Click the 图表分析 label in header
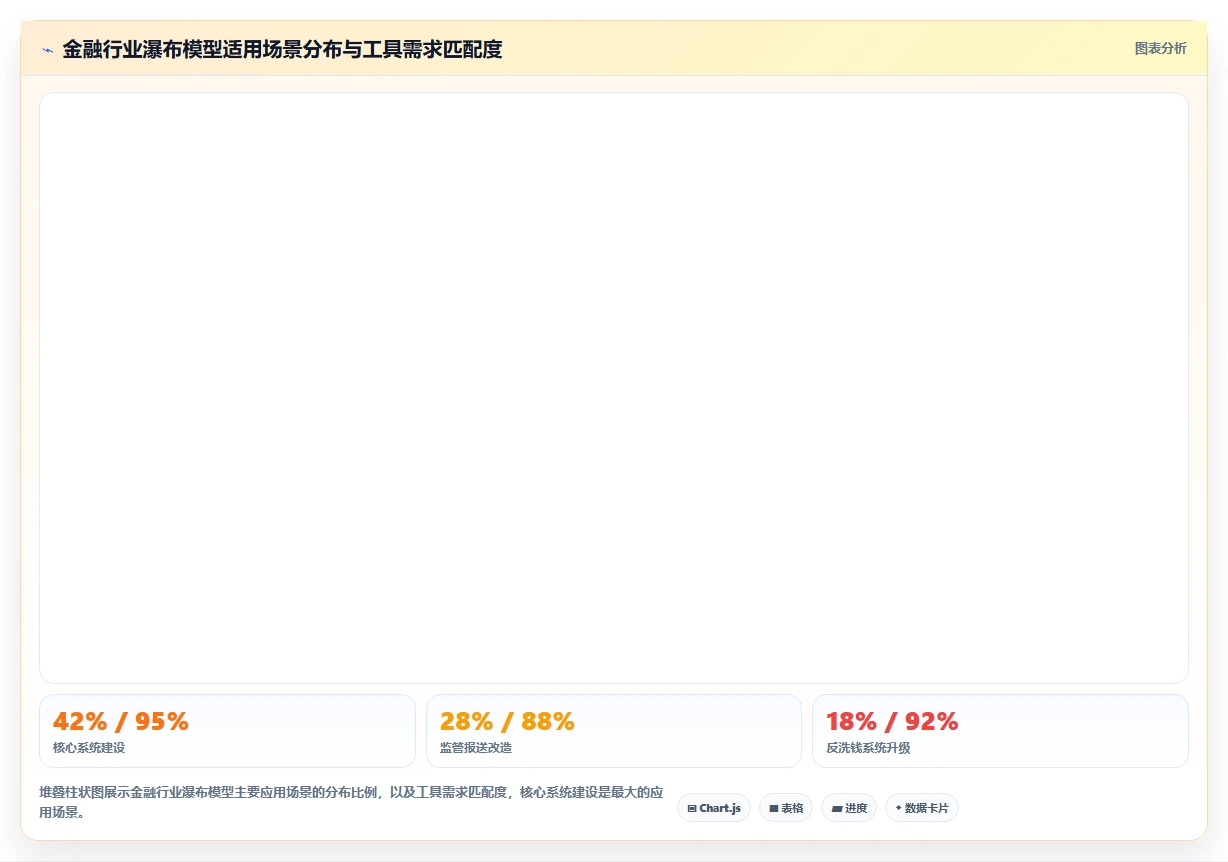The width and height of the screenshot is (1228, 862). point(1160,48)
